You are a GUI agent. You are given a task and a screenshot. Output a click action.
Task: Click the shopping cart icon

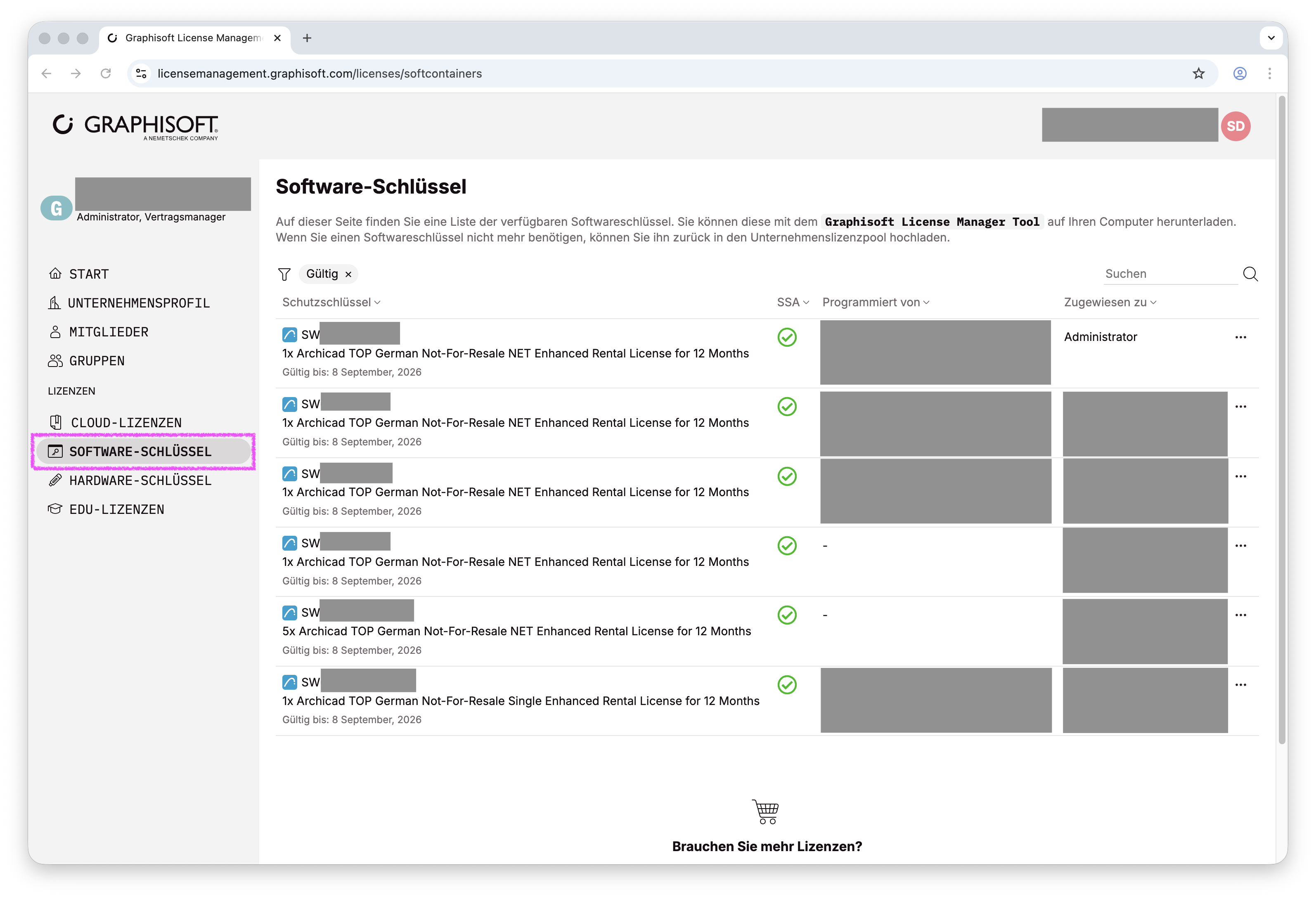point(766,811)
